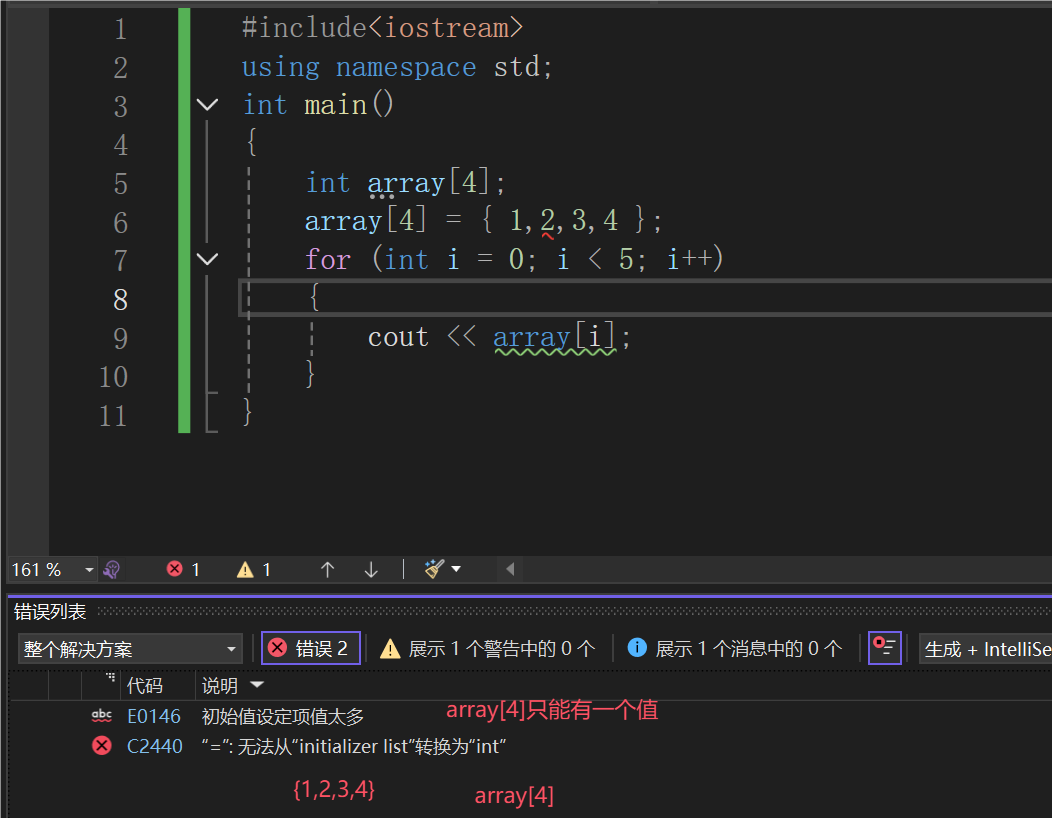Click 'int array[4];' declaration on line 5

click(x=405, y=183)
